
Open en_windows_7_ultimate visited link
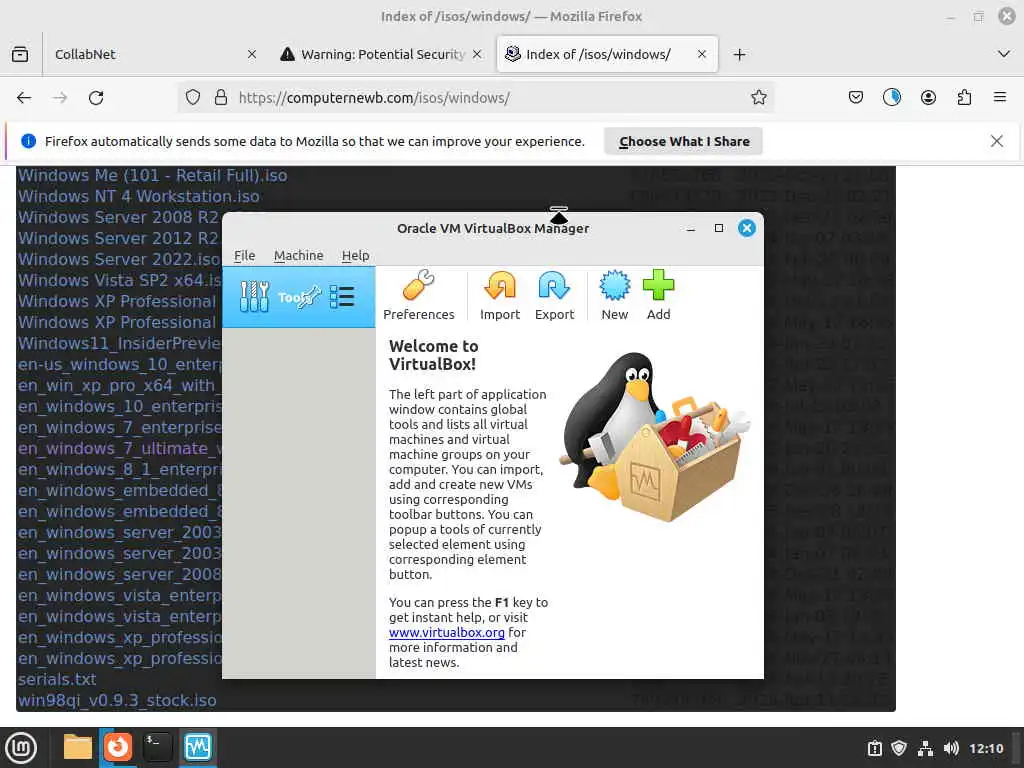click(x=120, y=449)
